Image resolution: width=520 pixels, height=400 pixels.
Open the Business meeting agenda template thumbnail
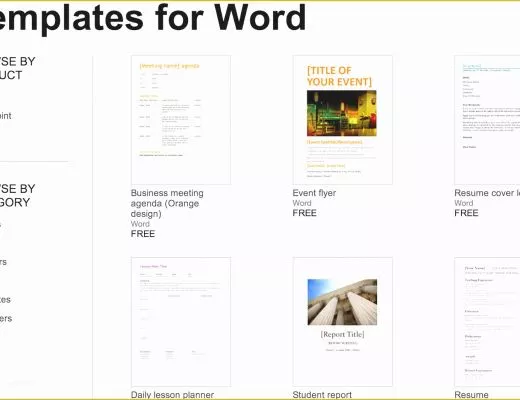tap(181, 120)
